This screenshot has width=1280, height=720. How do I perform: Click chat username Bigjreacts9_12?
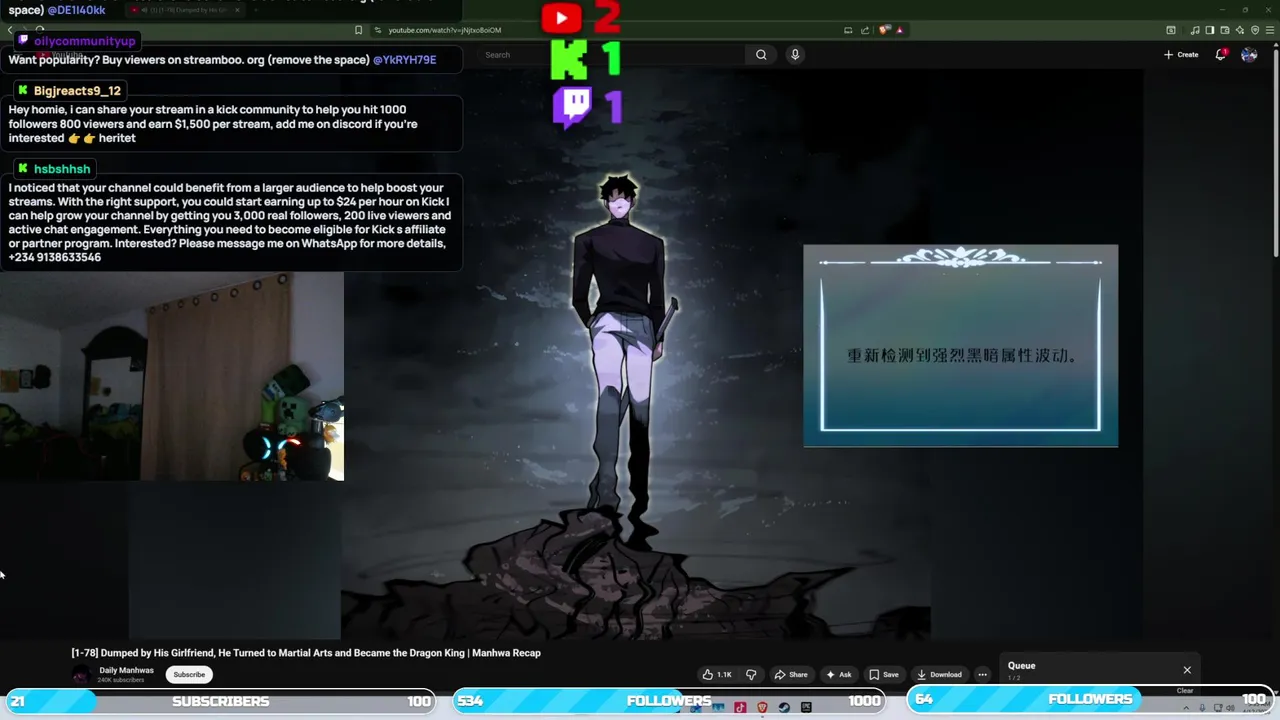tap(77, 91)
